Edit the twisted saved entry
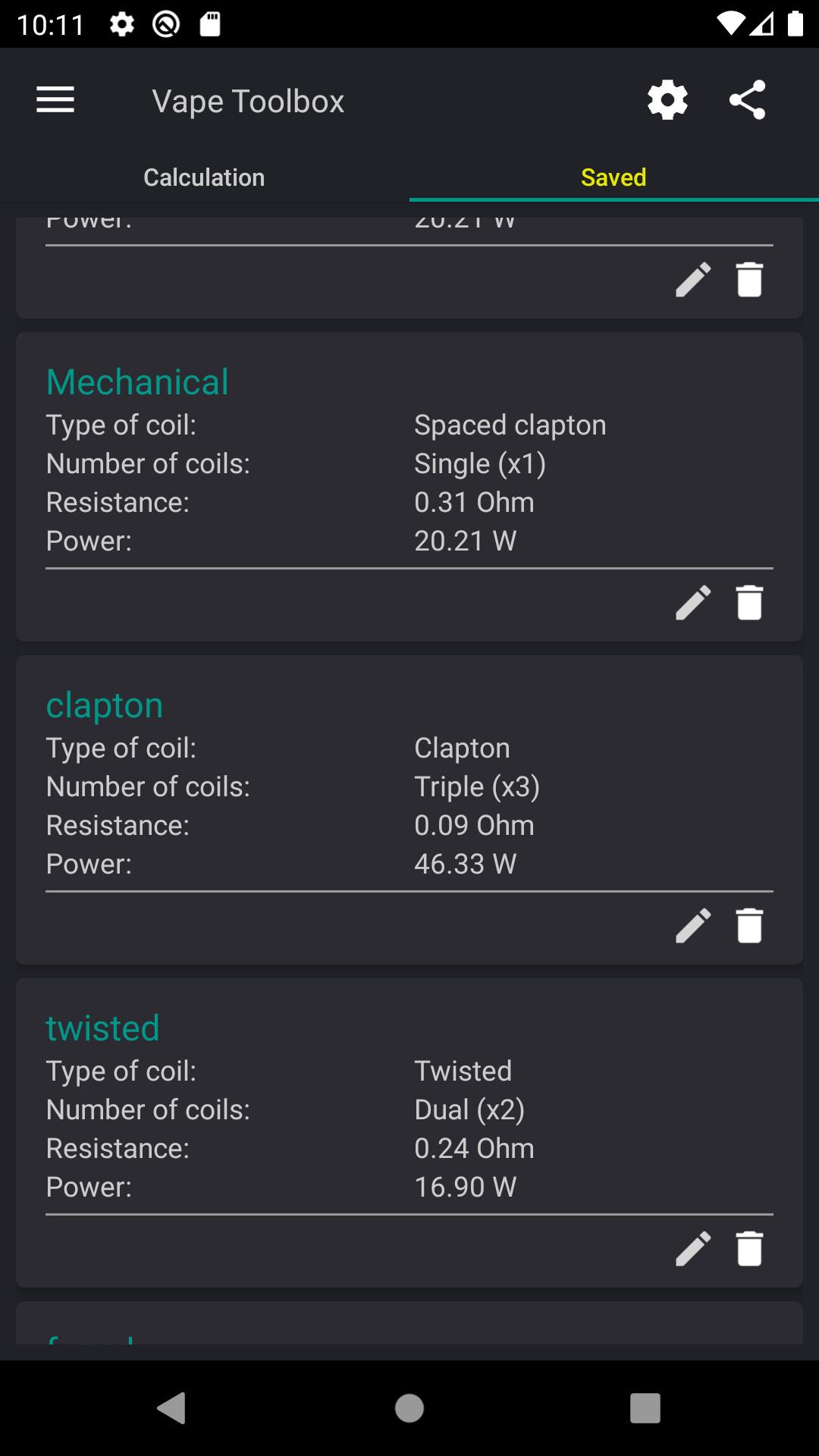 coord(693,1248)
